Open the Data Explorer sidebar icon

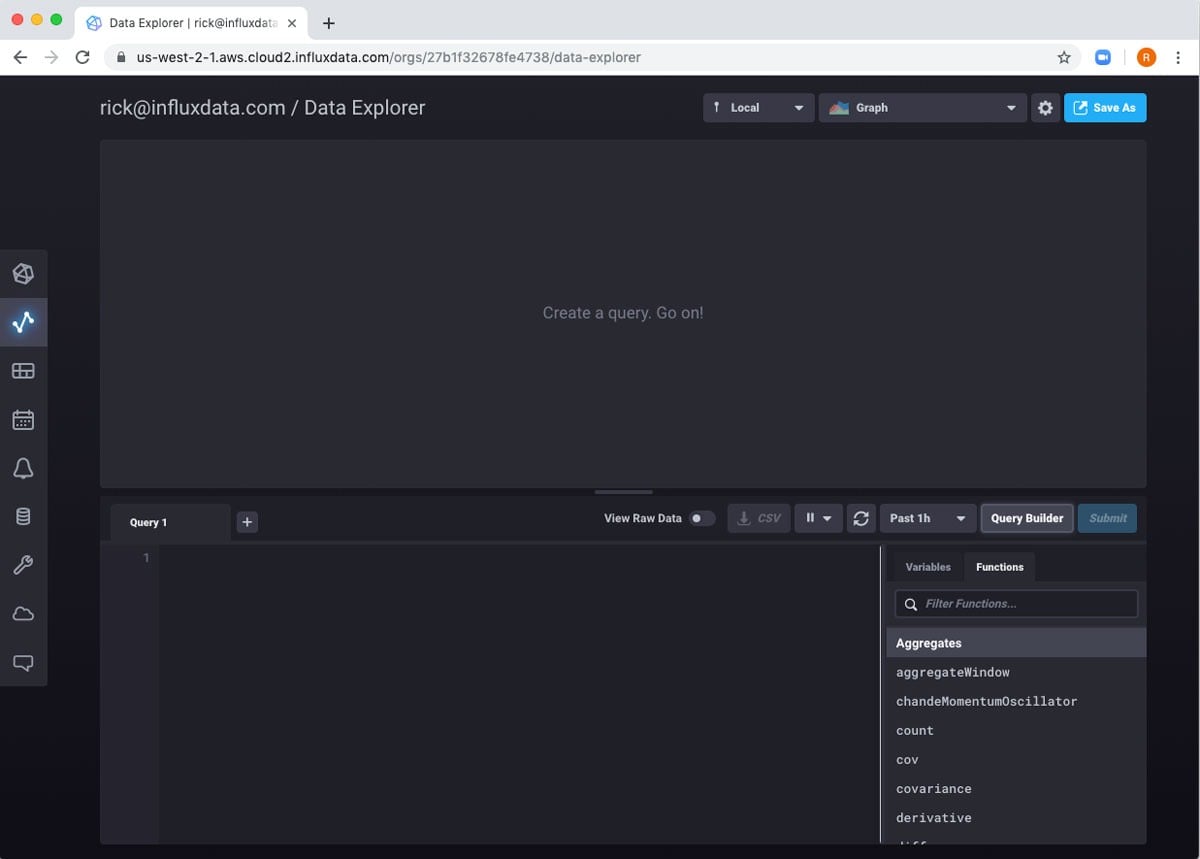pyautogui.click(x=23, y=322)
